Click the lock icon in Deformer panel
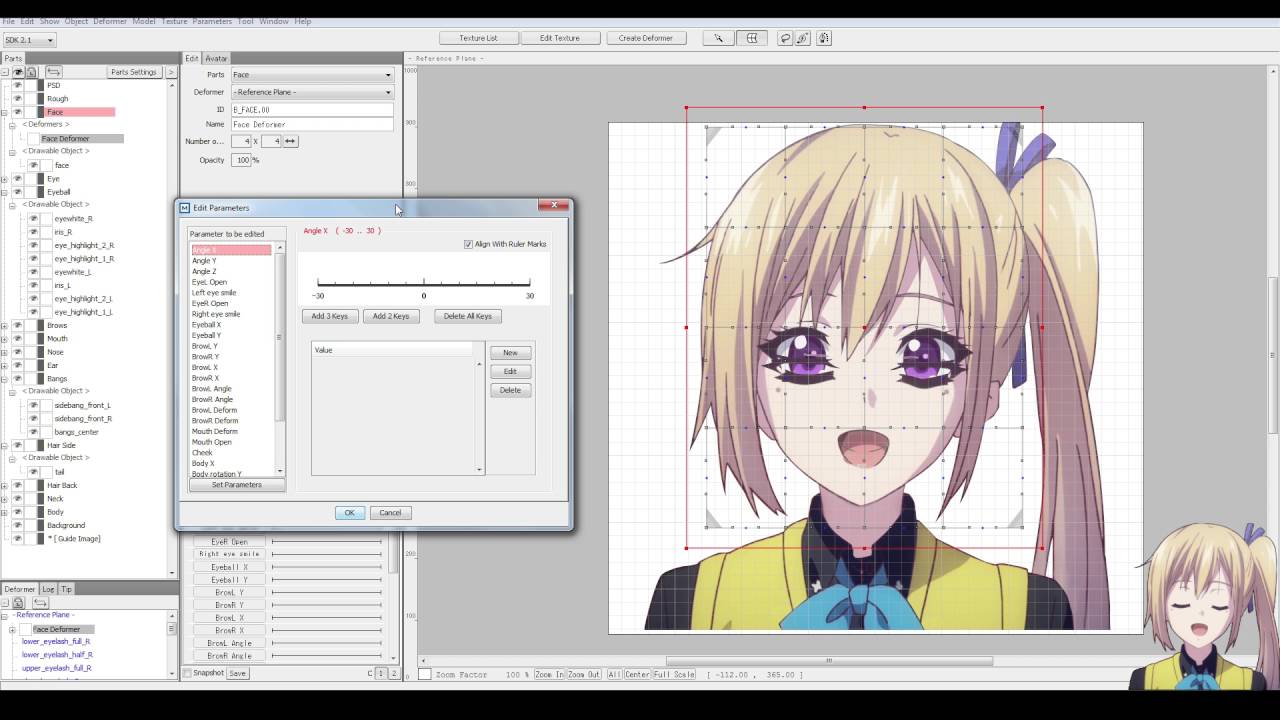1280x720 pixels. (18, 603)
